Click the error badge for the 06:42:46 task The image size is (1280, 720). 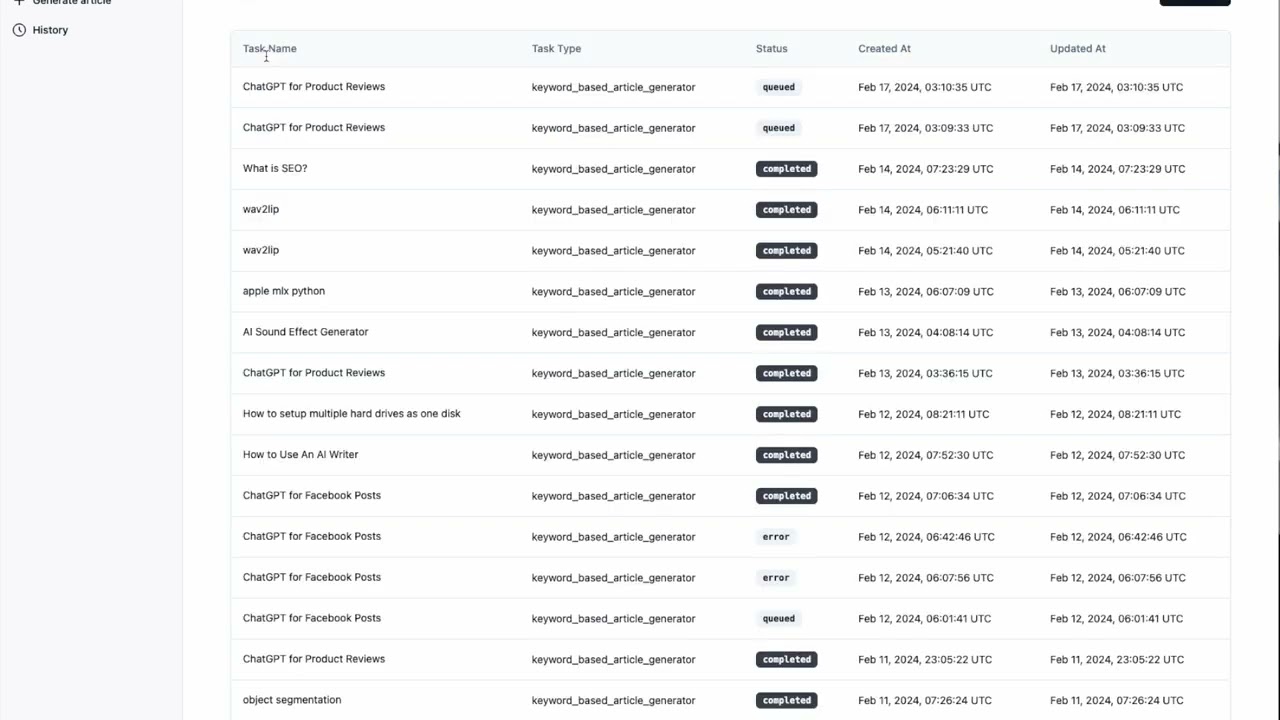point(776,537)
